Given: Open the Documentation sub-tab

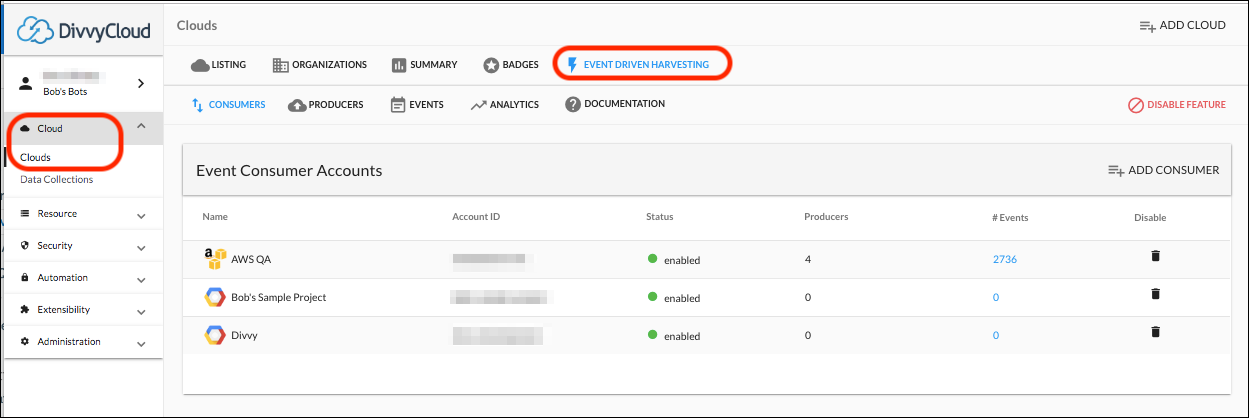Looking at the screenshot, I should (615, 104).
